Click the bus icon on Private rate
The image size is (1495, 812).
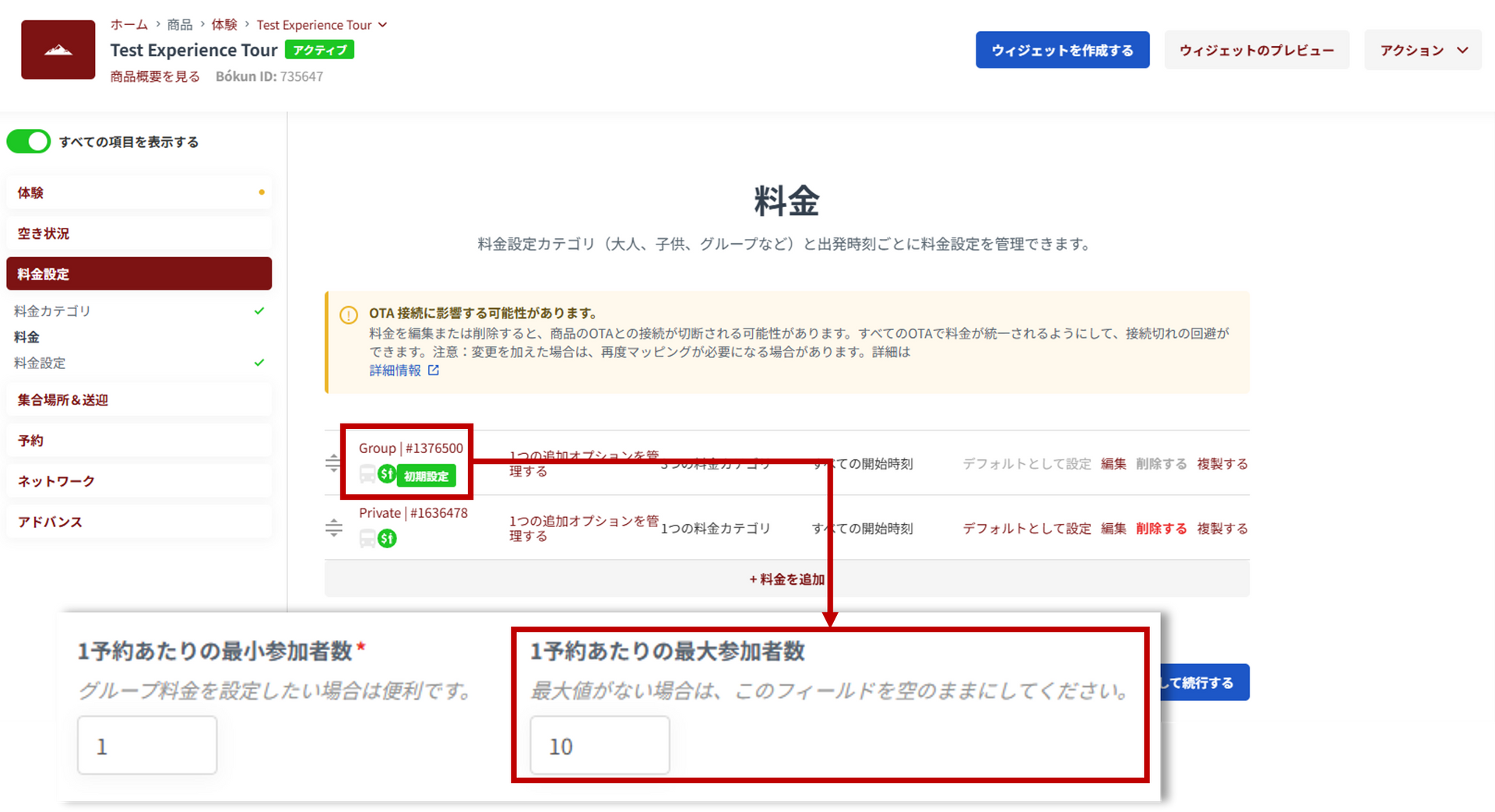(368, 539)
